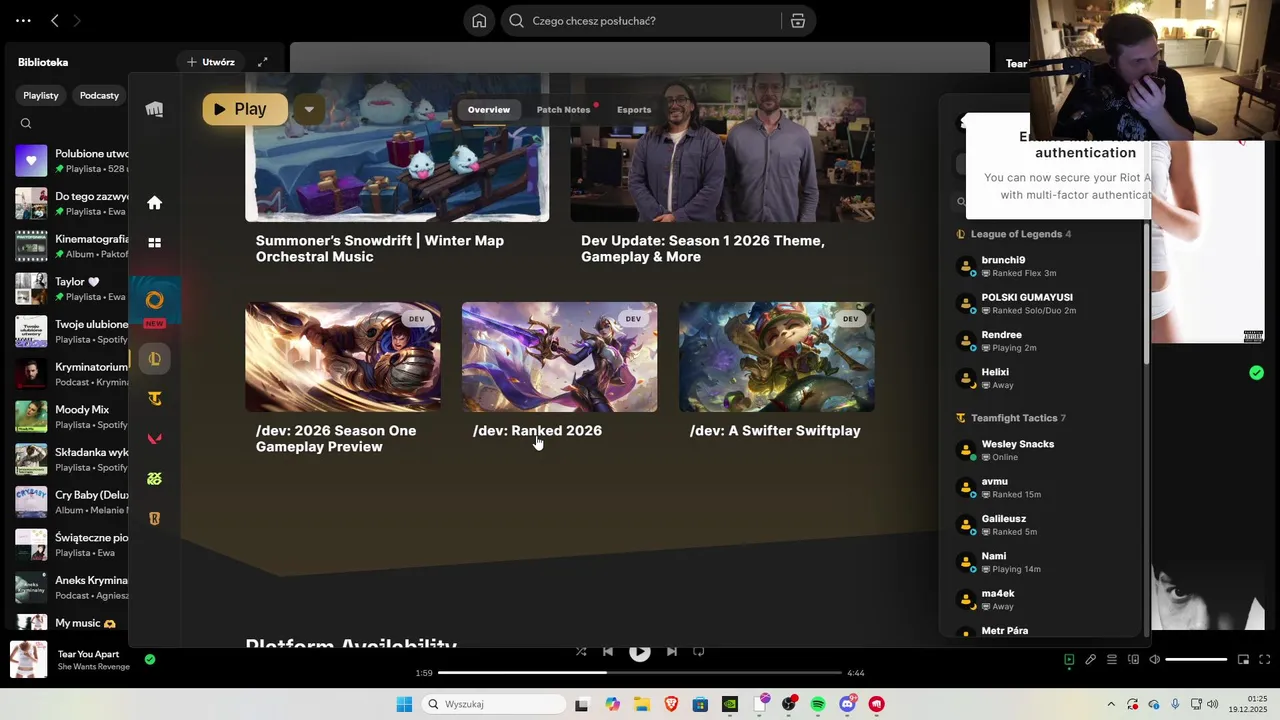1280x720 pixels.
Task: Switch to Overview tab
Action: [x=489, y=110]
